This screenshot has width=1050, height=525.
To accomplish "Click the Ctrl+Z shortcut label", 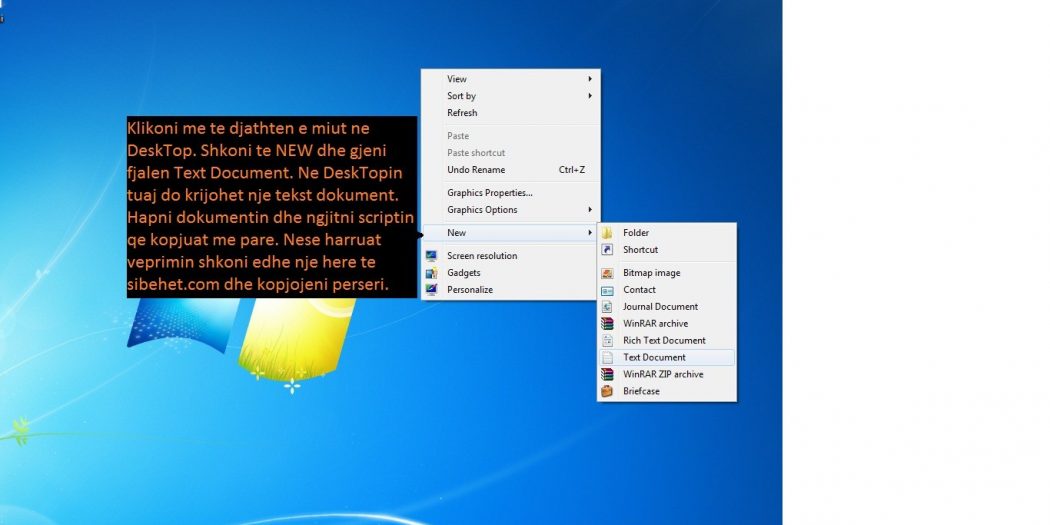I will [572, 170].
